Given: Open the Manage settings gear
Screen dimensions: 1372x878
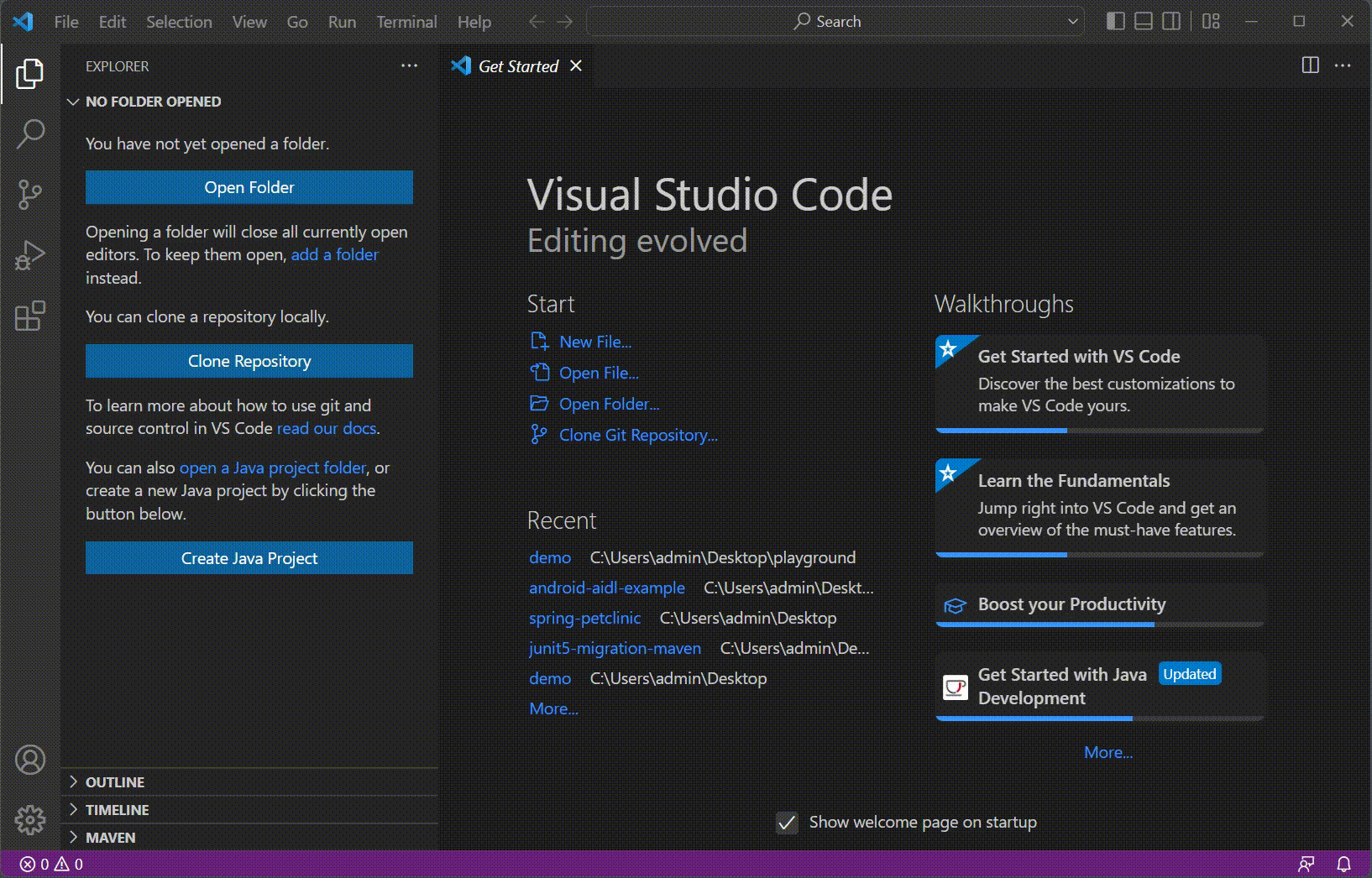Looking at the screenshot, I should pyautogui.click(x=30, y=820).
